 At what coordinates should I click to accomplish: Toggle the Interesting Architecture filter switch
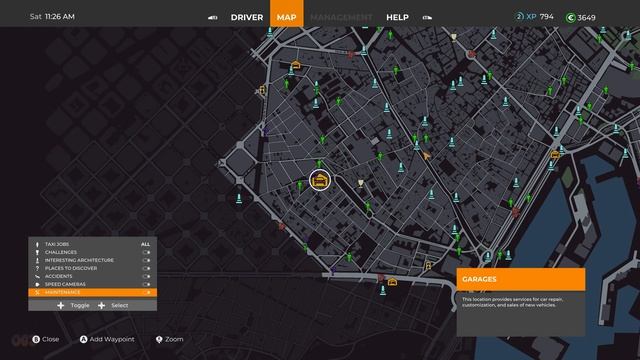pyautogui.click(x=146, y=260)
